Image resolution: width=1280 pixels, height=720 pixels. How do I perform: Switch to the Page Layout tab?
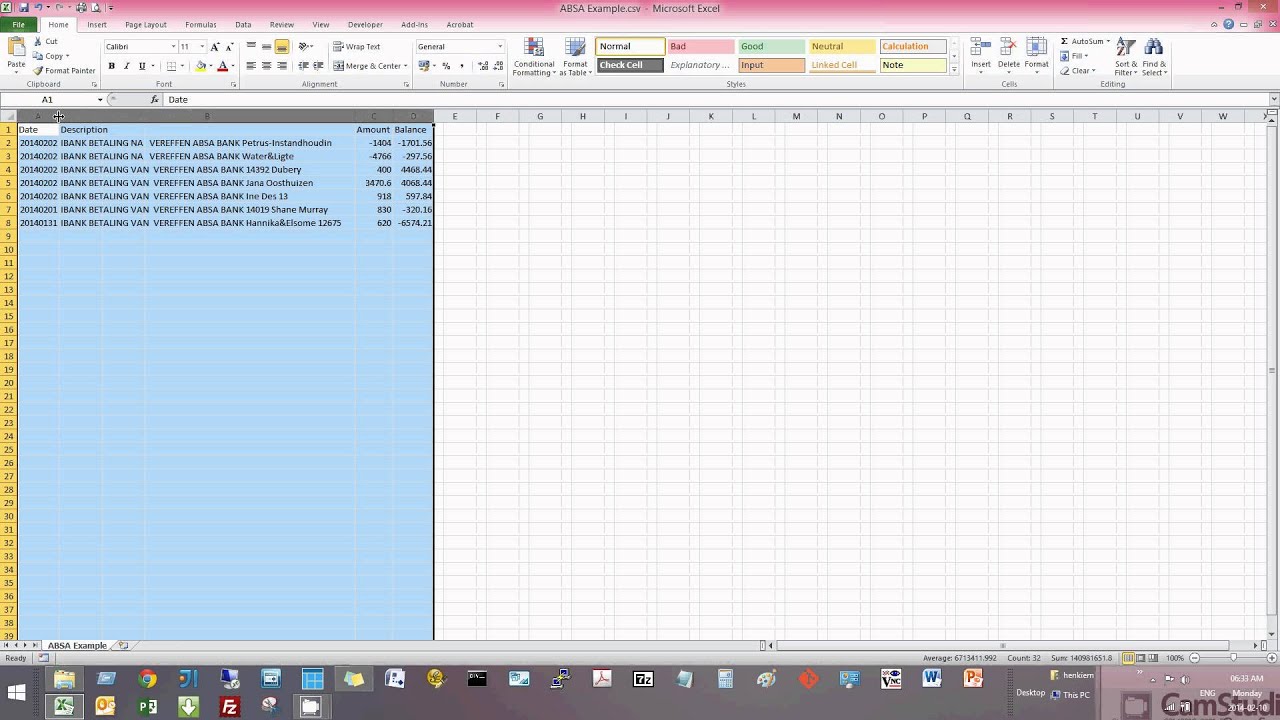tap(146, 25)
